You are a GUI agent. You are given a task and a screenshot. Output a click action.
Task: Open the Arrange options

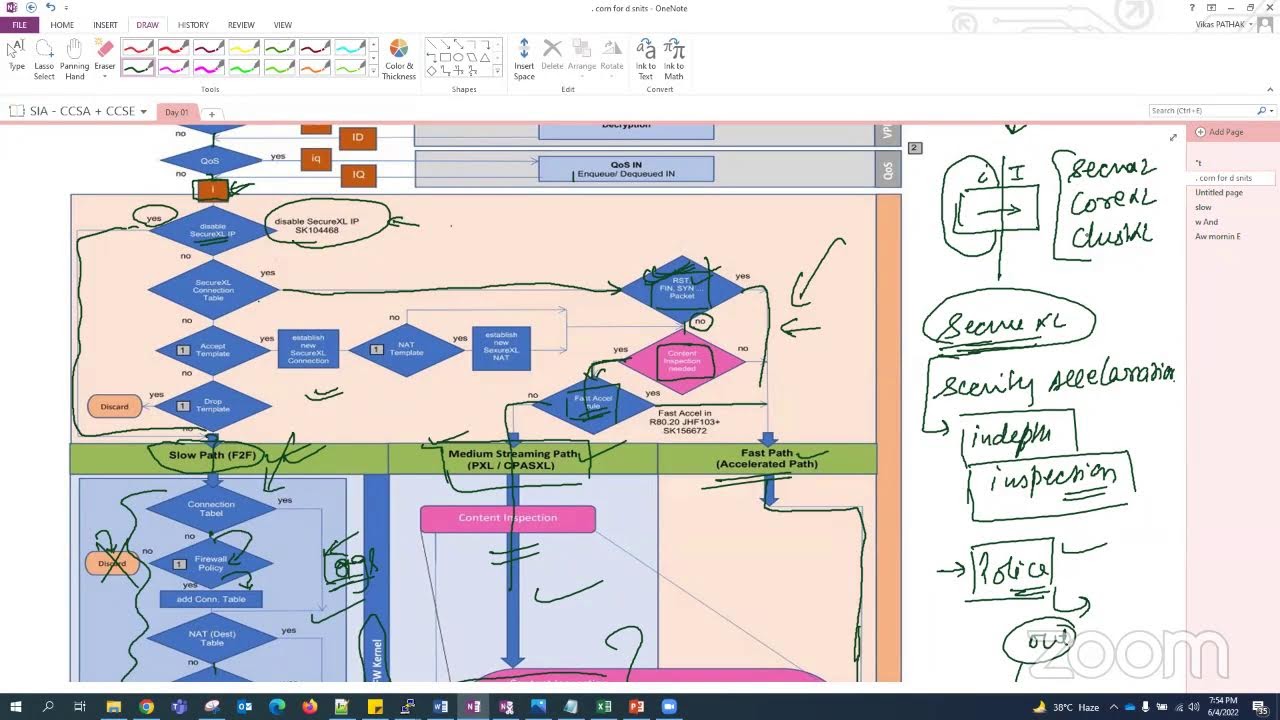[x=582, y=55]
